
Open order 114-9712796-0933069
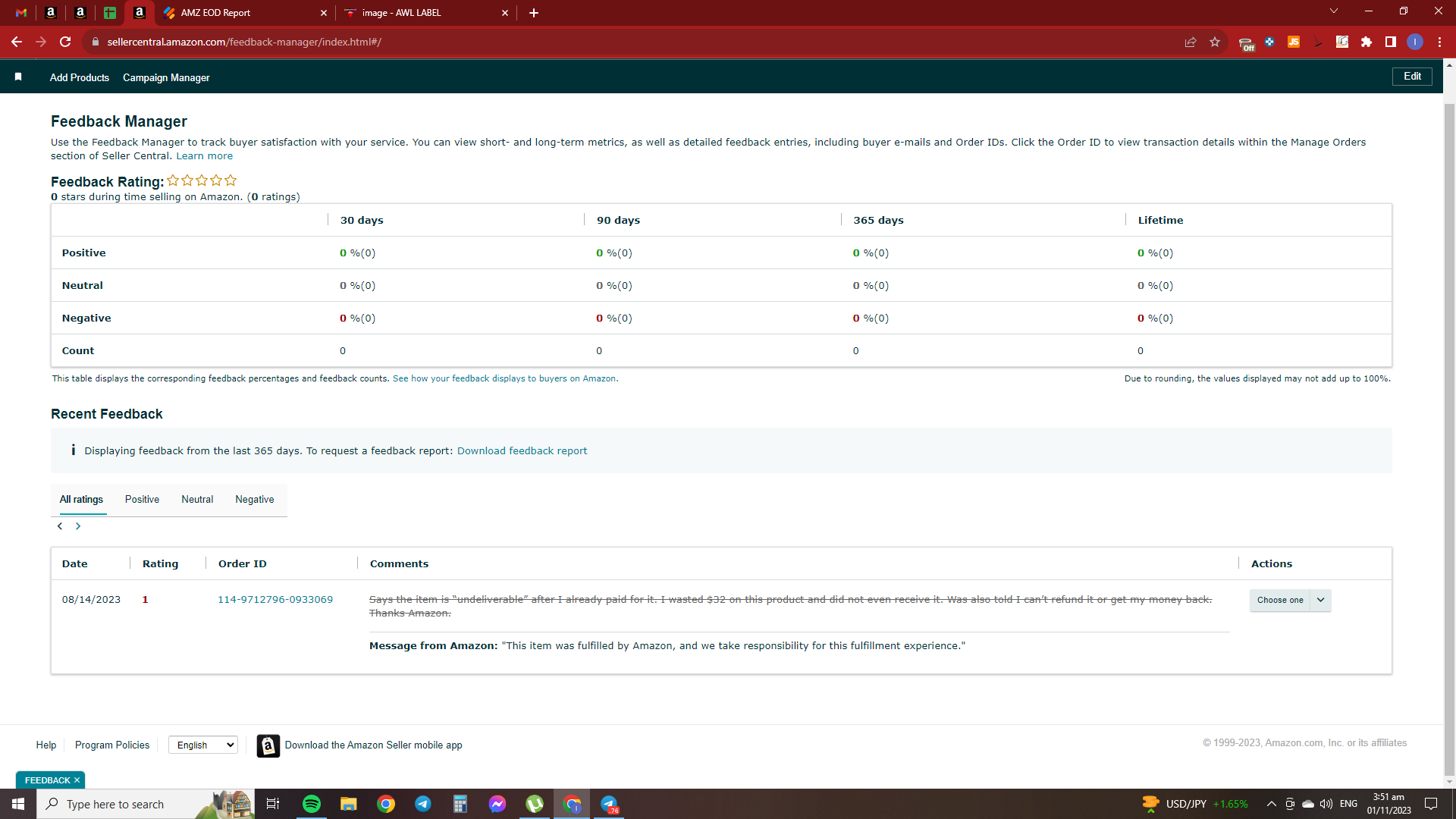coord(275,599)
